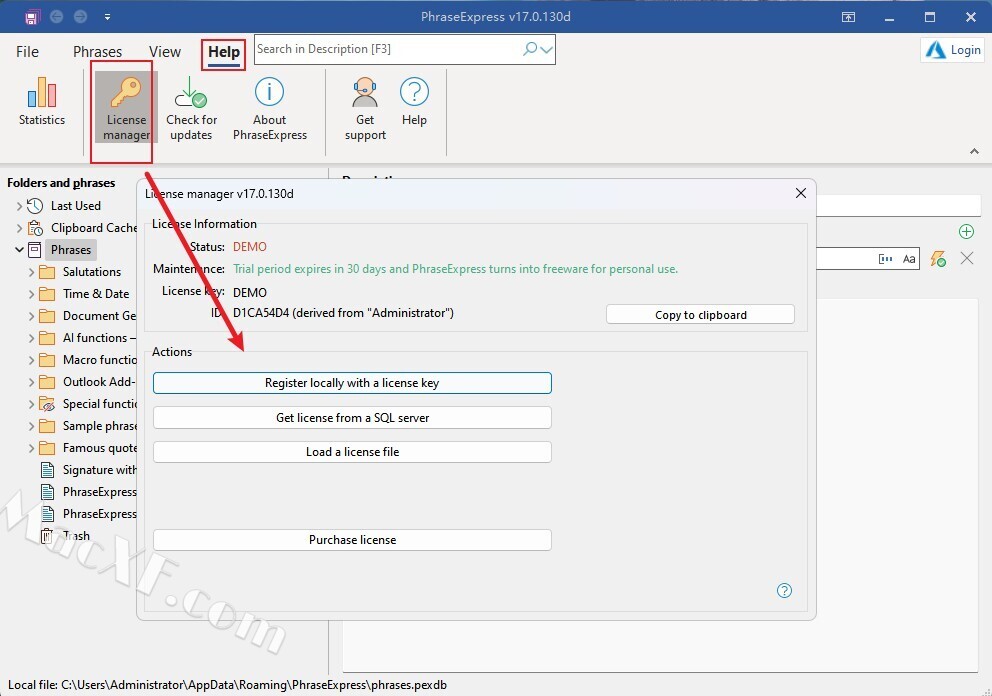Expand the Salutations folder
992x696 pixels.
point(31,273)
